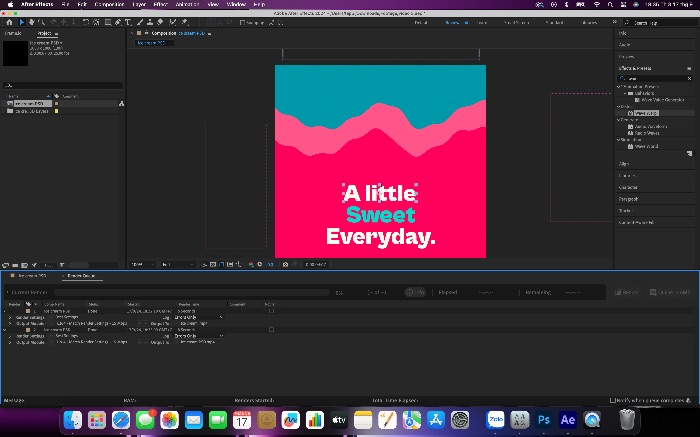The image size is (700, 437).
Task: Click Output To filename of second render item
Action: click(197, 342)
